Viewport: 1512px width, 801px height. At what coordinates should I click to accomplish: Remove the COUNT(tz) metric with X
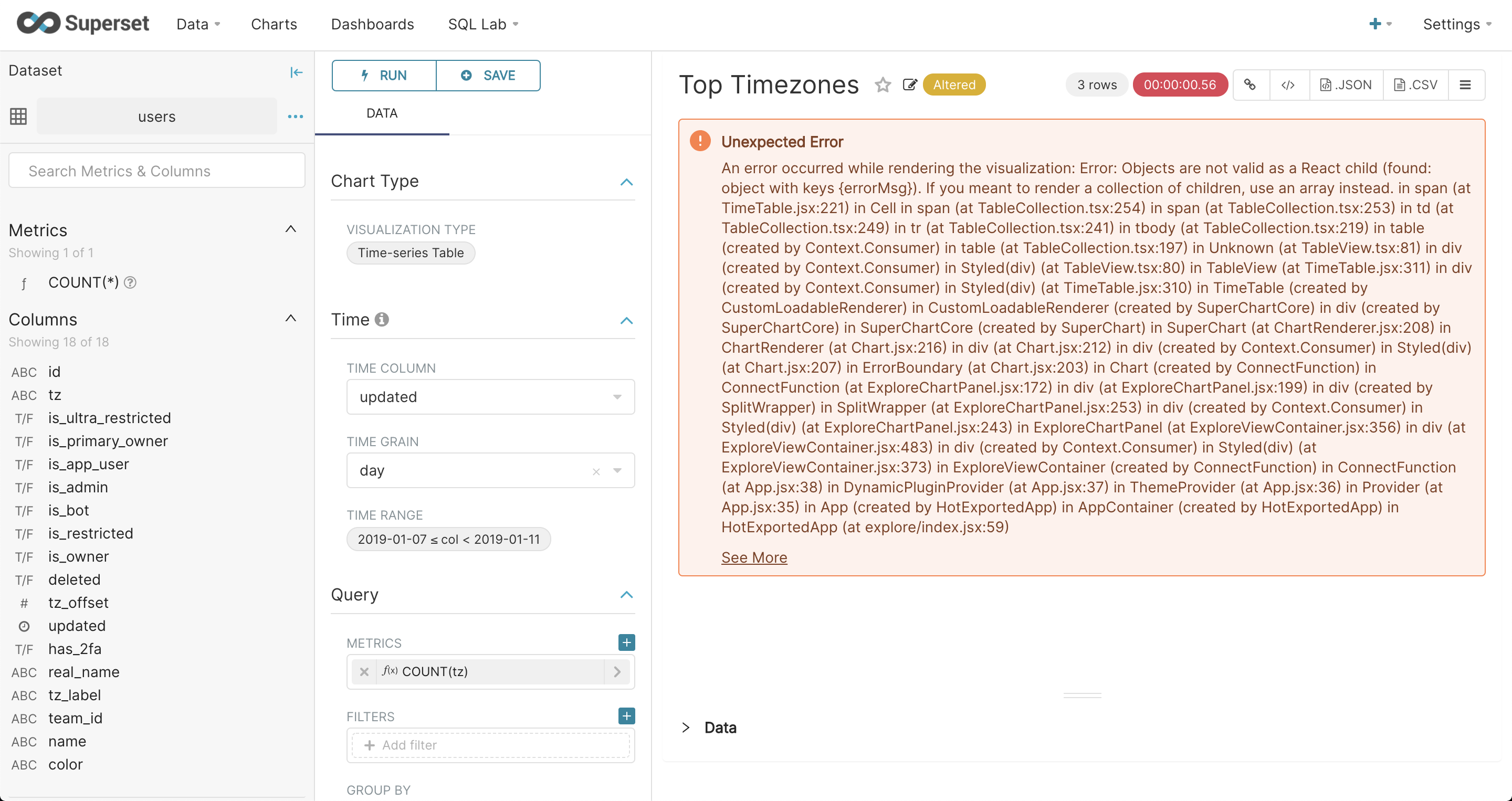pyautogui.click(x=364, y=672)
